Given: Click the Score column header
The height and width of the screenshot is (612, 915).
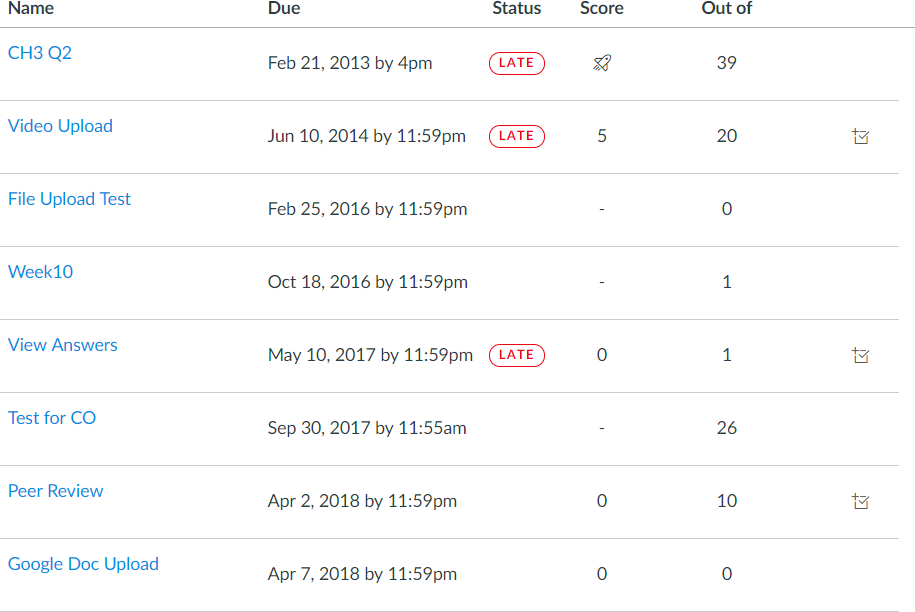Looking at the screenshot, I should pyautogui.click(x=601, y=9).
